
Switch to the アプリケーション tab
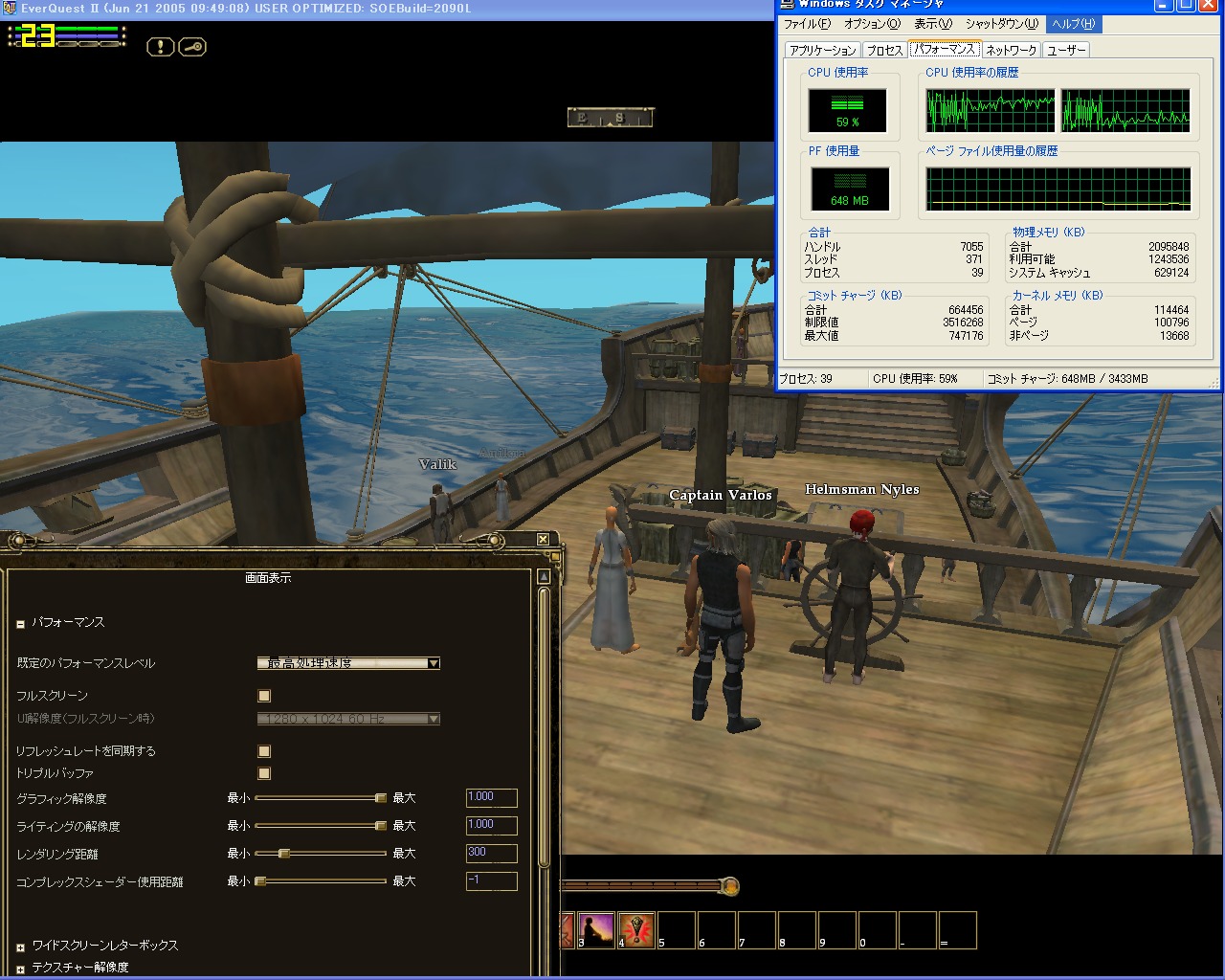tap(822, 50)
